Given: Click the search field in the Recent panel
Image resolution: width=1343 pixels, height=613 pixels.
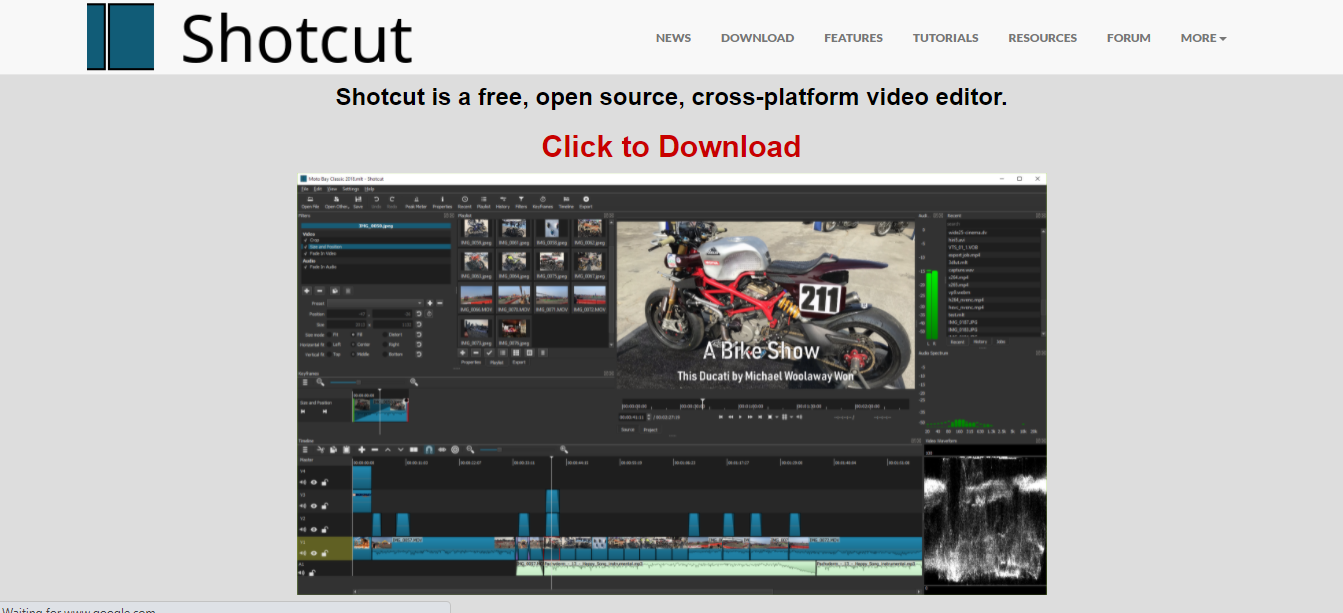Looking at the screenshot, I should click(x=994, y=224).
